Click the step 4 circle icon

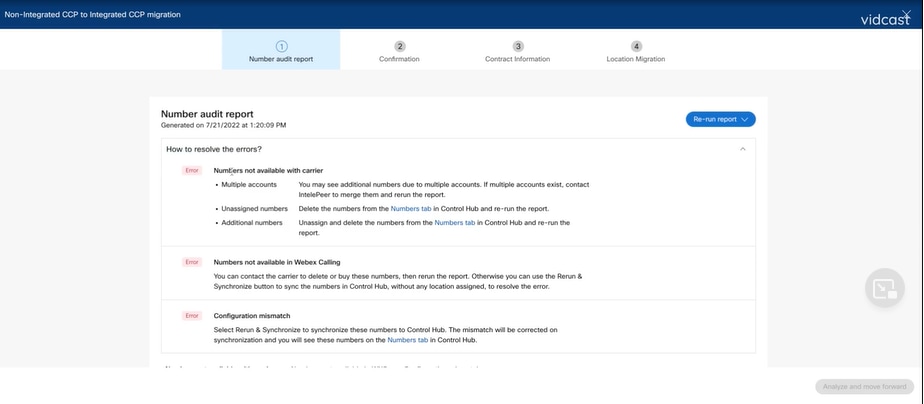click(x=636, y=46)
